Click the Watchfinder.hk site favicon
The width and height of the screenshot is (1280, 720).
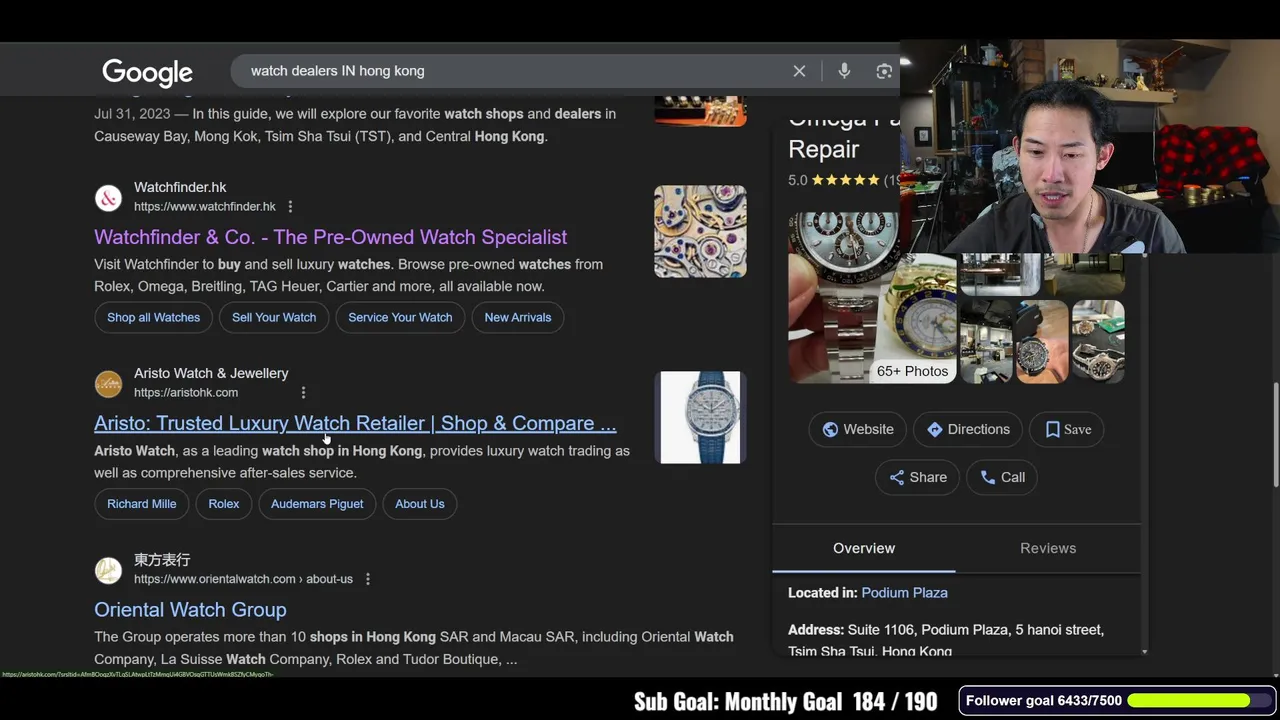pyautogui.click(x=108, y=197)
